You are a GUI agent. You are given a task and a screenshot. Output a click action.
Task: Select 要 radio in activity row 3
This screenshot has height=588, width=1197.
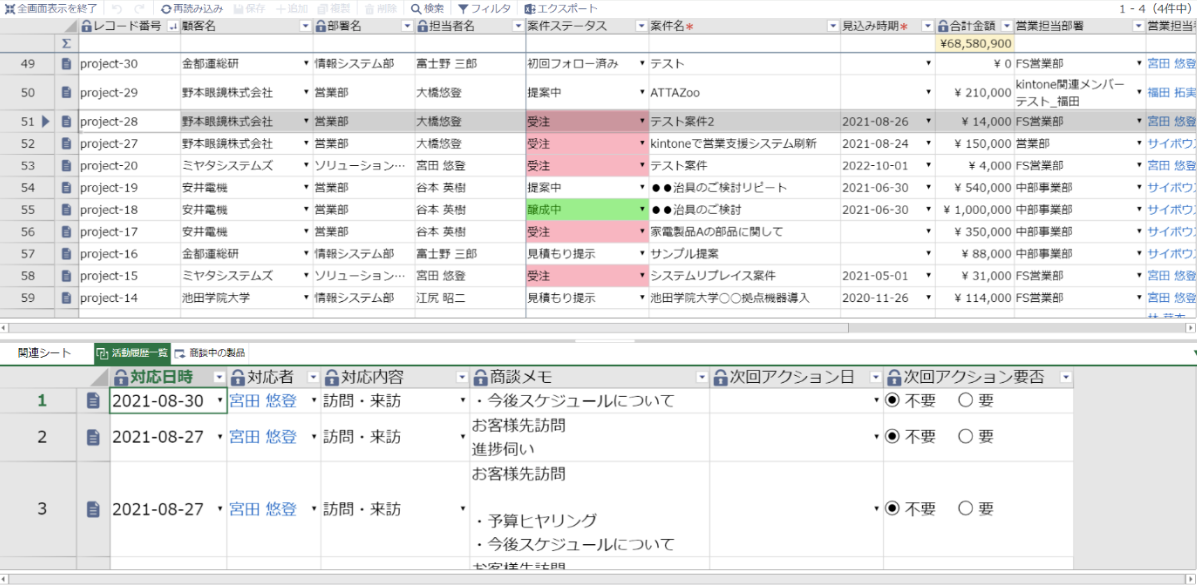pyautogui.click(x=966, y=509)
